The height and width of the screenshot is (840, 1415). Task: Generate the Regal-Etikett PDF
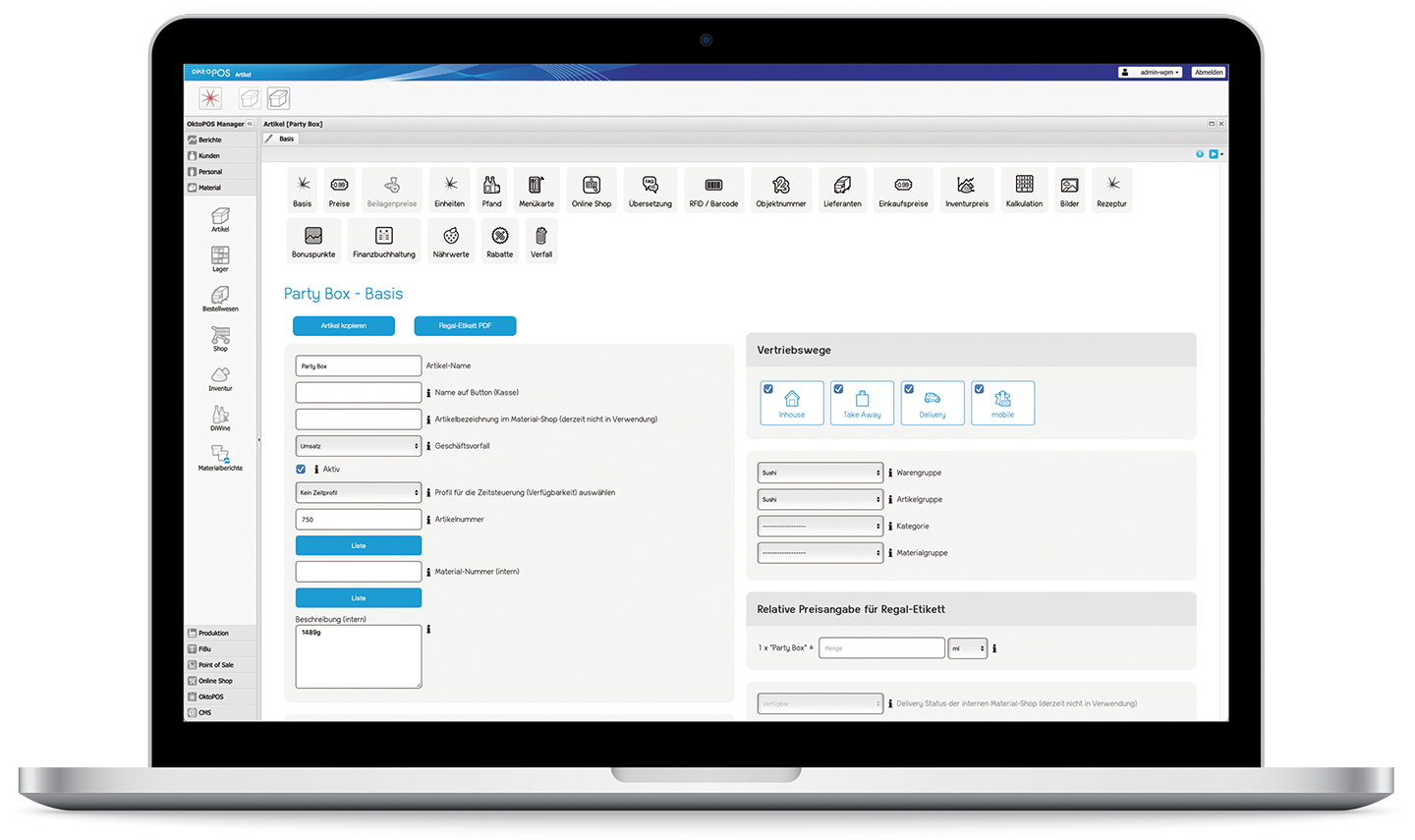tap(465, 325)
